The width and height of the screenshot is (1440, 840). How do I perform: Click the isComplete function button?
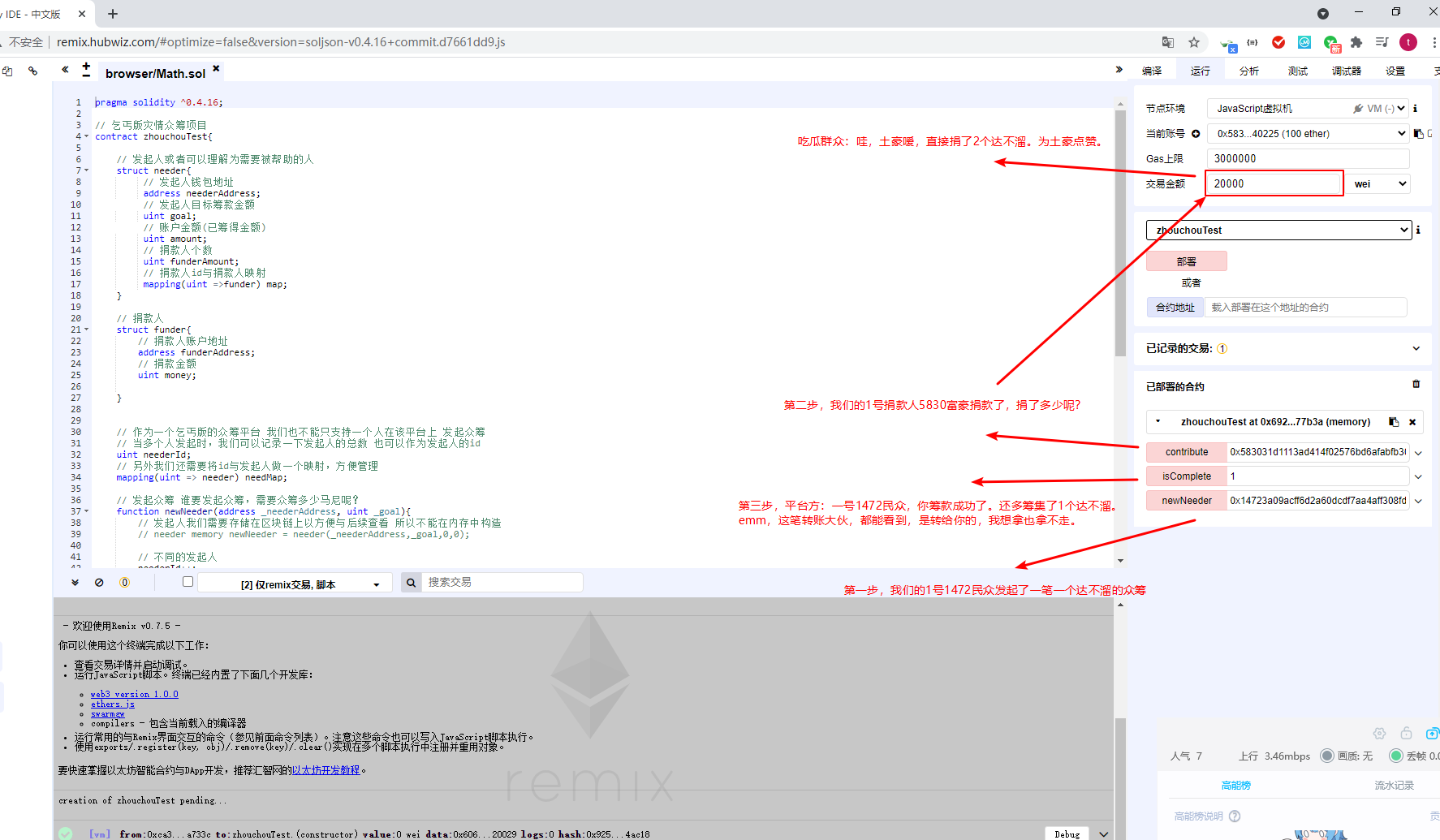click(x=1187, y=476)
